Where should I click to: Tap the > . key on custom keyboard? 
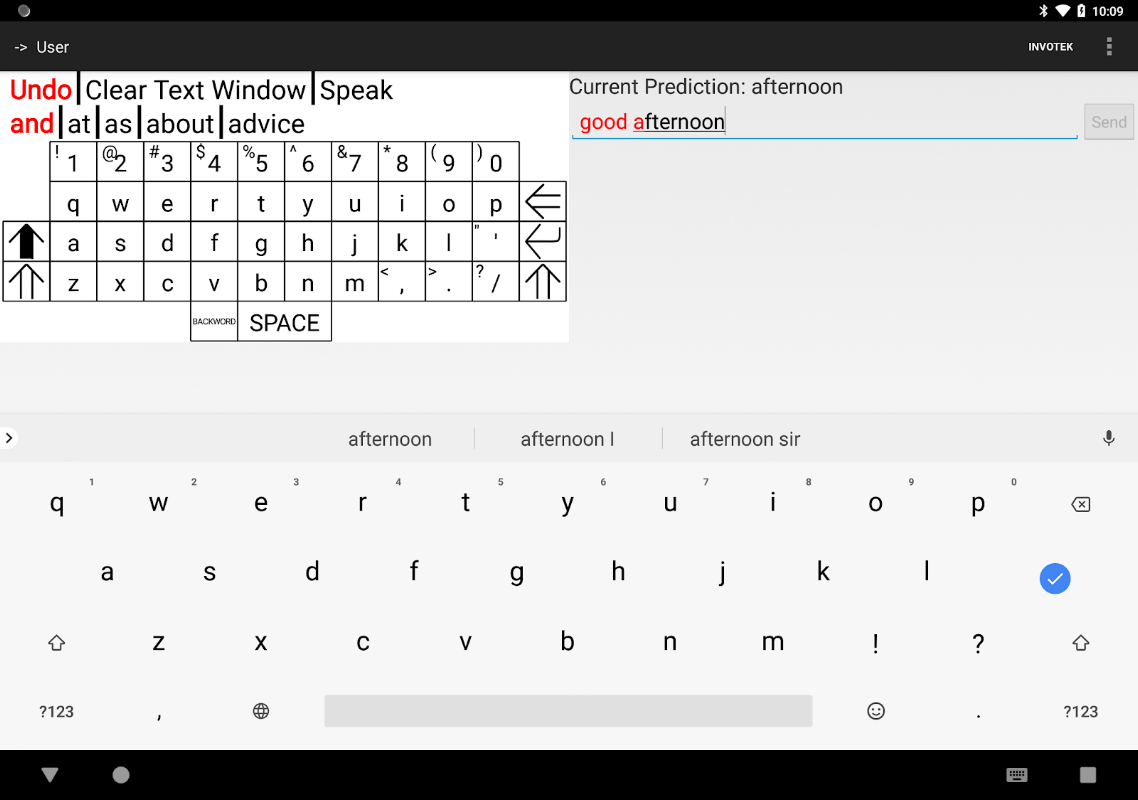pos(449,281)
